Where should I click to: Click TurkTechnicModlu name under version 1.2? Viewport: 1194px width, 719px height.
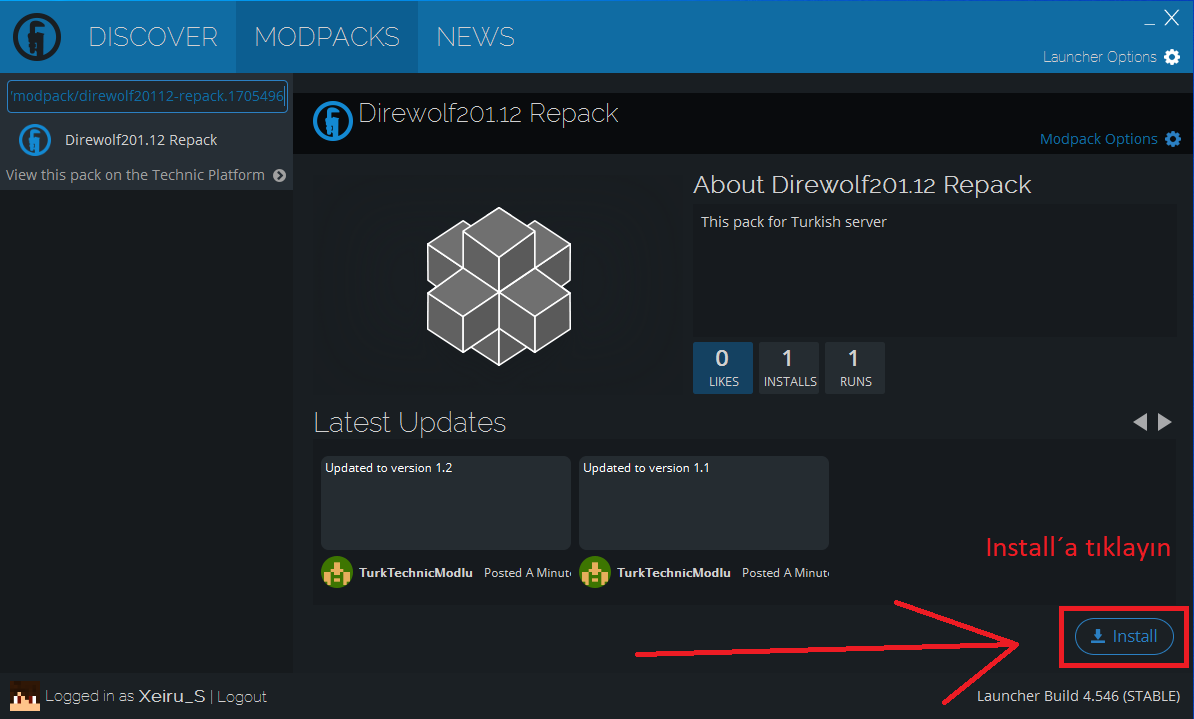tap(416, 573)
